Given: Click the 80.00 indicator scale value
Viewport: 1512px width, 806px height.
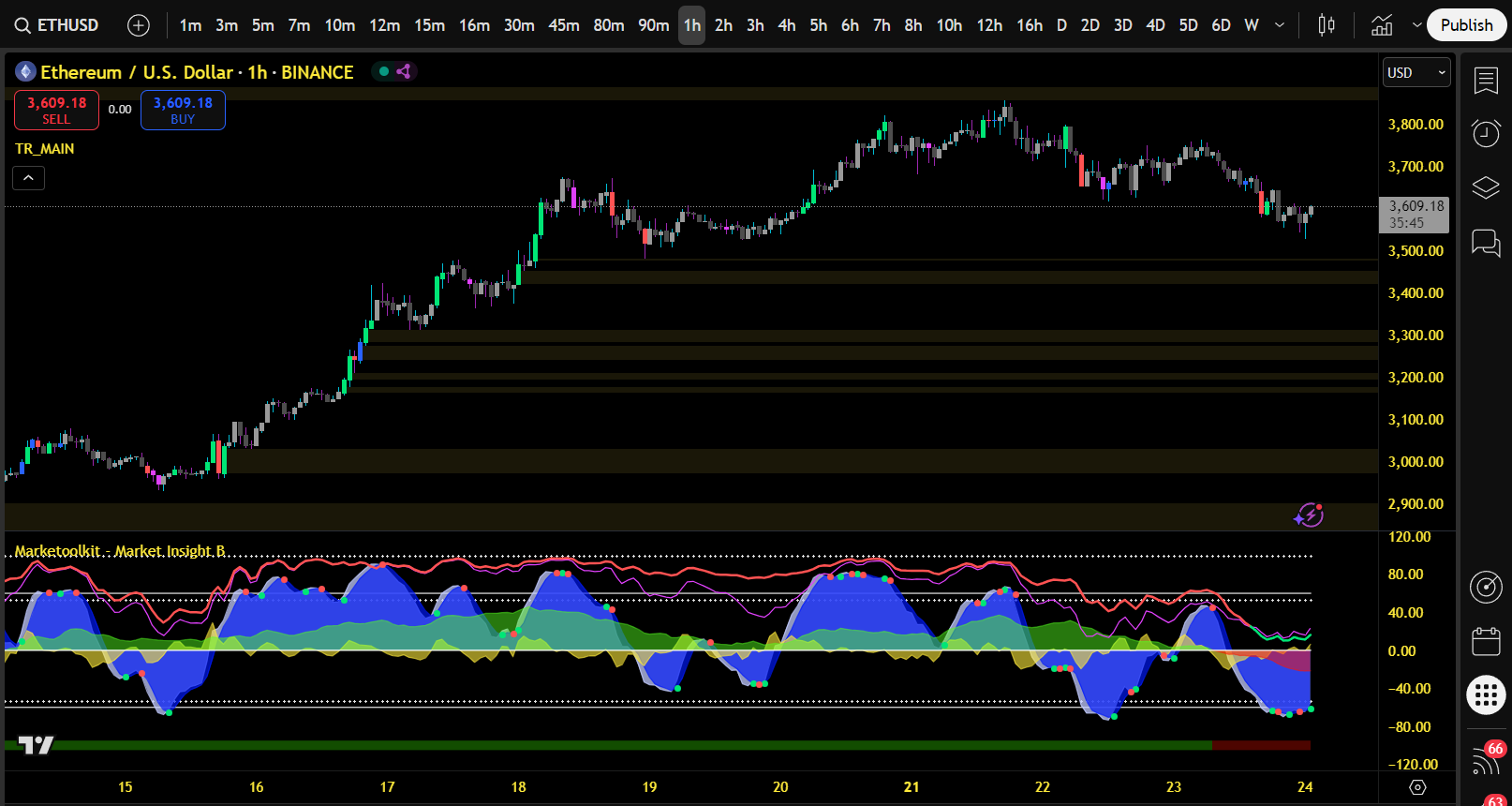Looking at the screenshot, I should [x=1405, y=575].
